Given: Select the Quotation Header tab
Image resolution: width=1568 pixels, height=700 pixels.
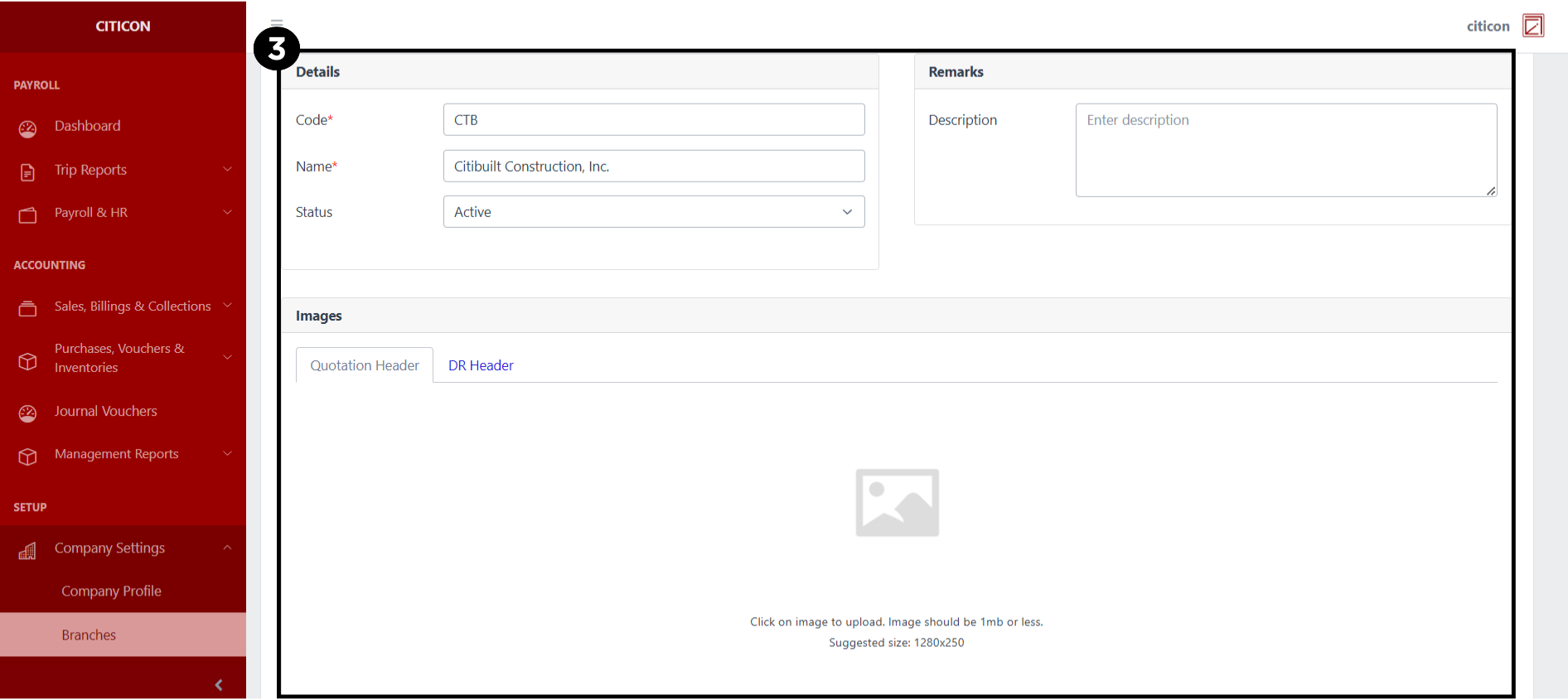Looking at the screenshot, I should (x=365, y=365).
